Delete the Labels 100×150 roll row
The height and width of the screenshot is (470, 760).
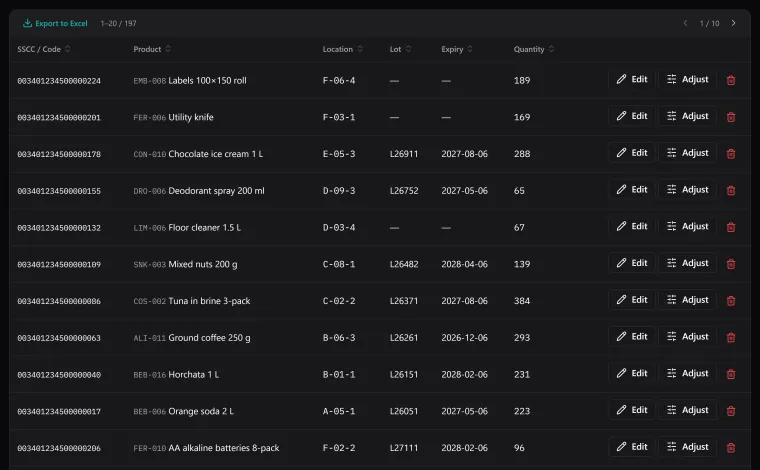tap(731, 80)
